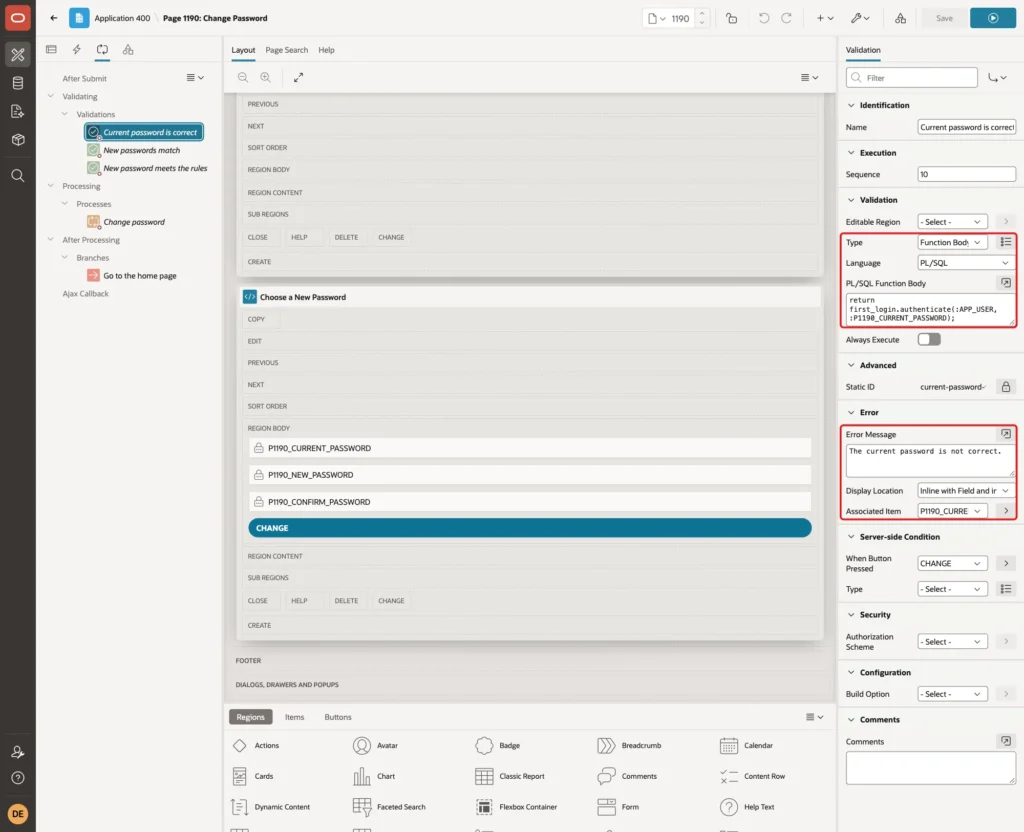The height and width of the screenshot is (832, 1024).
Task: Open the Shared Components tab icon in tree pane
Action: pyautogui.click(x=128, y=50)
